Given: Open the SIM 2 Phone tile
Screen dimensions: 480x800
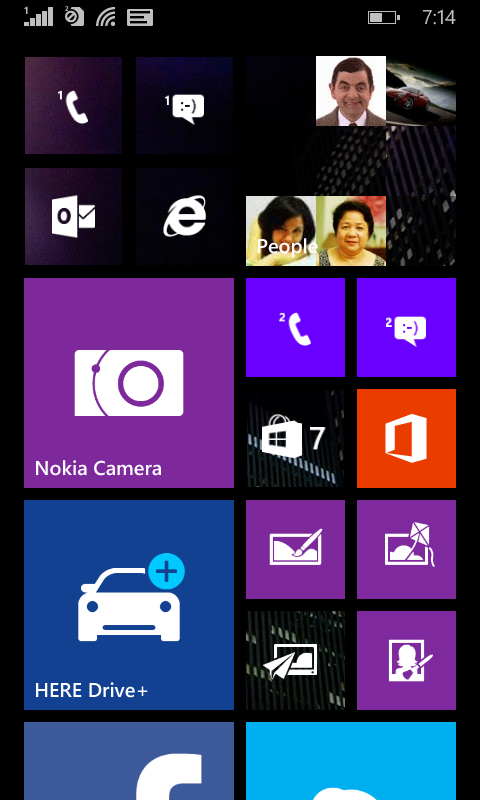Looking at the screenshot, I should pyautogui.click(x=295, y=327).
